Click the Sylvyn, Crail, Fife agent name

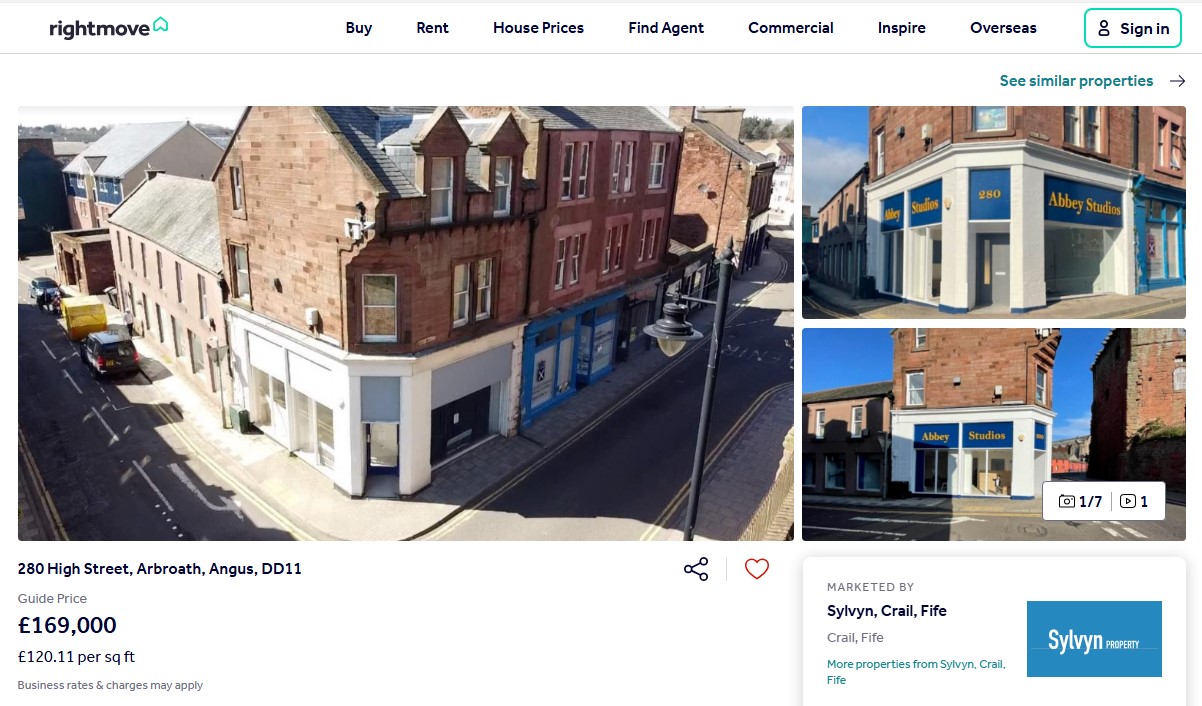point(887,611)
